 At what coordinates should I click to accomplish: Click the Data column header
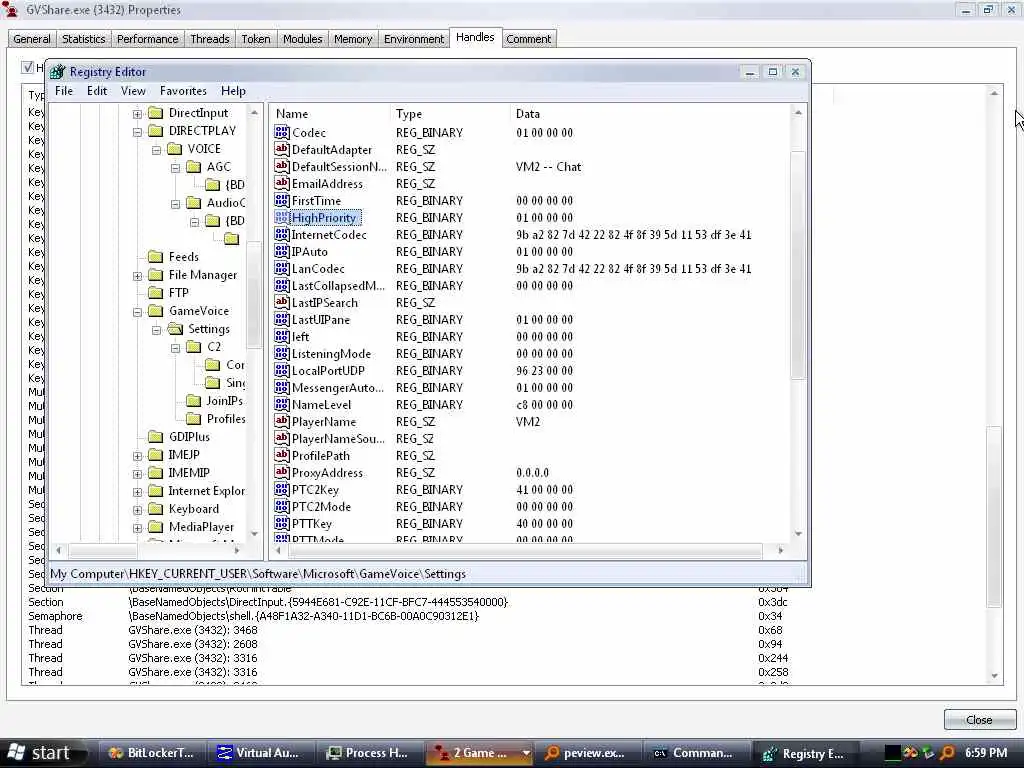coord(650,114)
